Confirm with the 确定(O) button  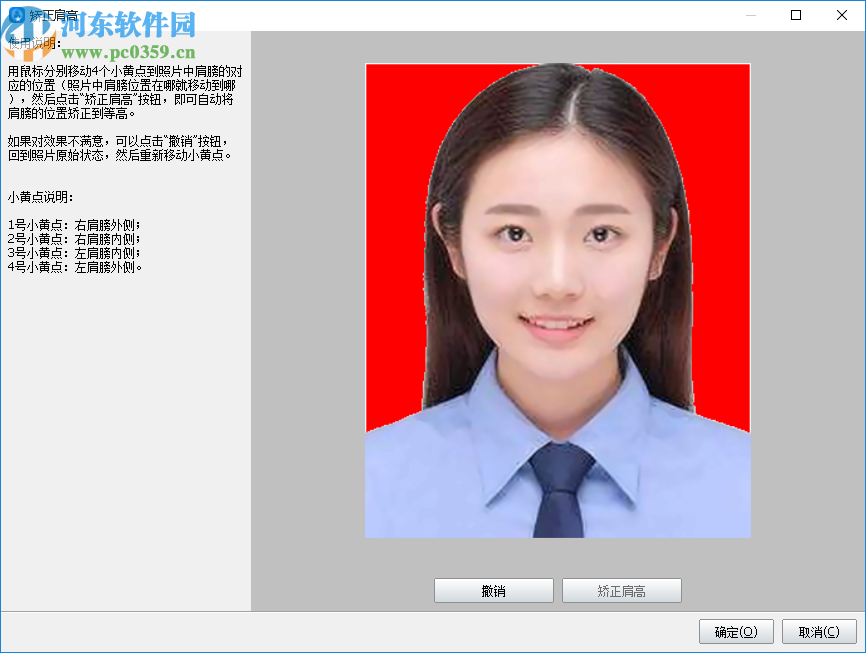coord(736,631)
